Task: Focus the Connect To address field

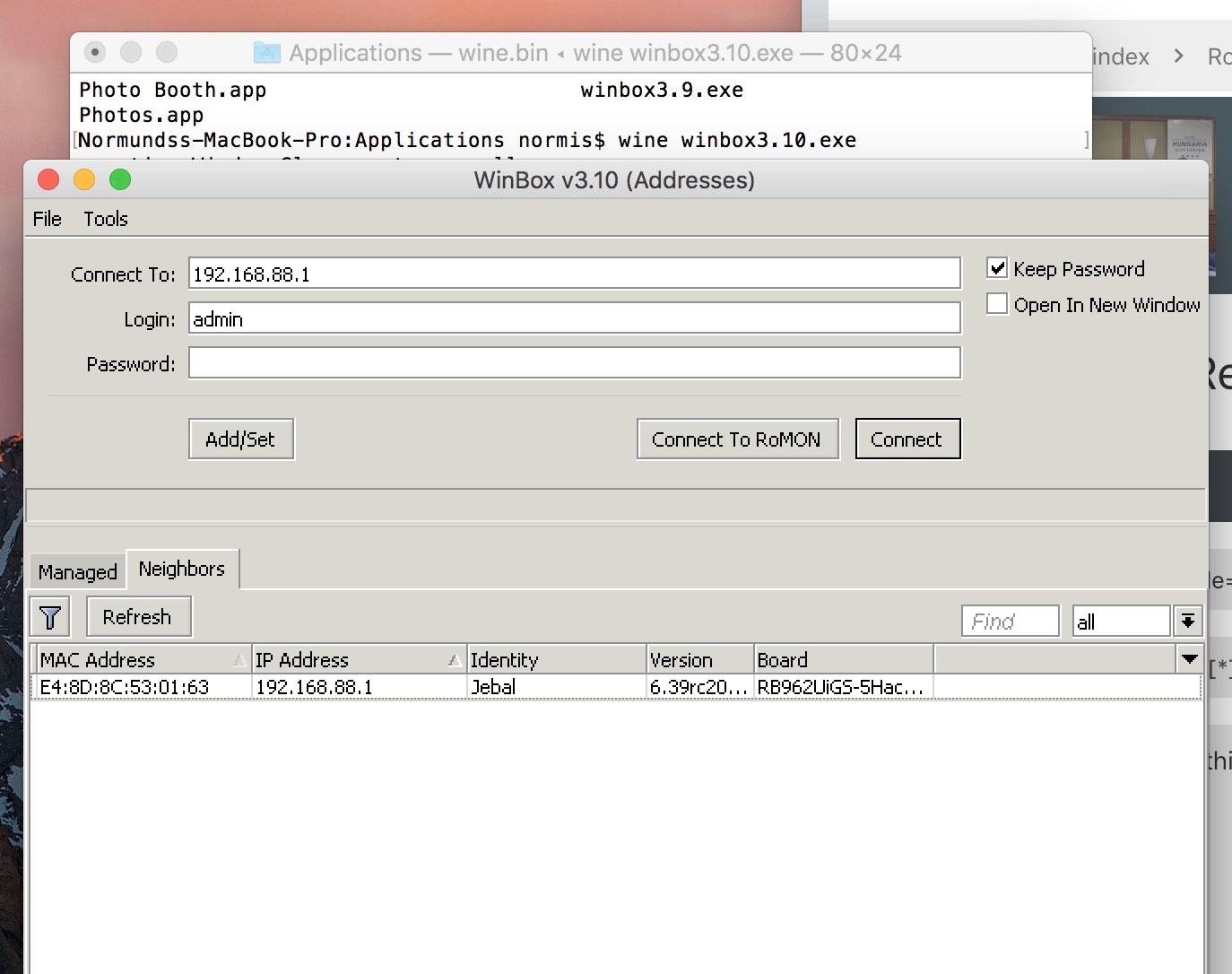Action: pyautogui.click(x=574, y=274)
